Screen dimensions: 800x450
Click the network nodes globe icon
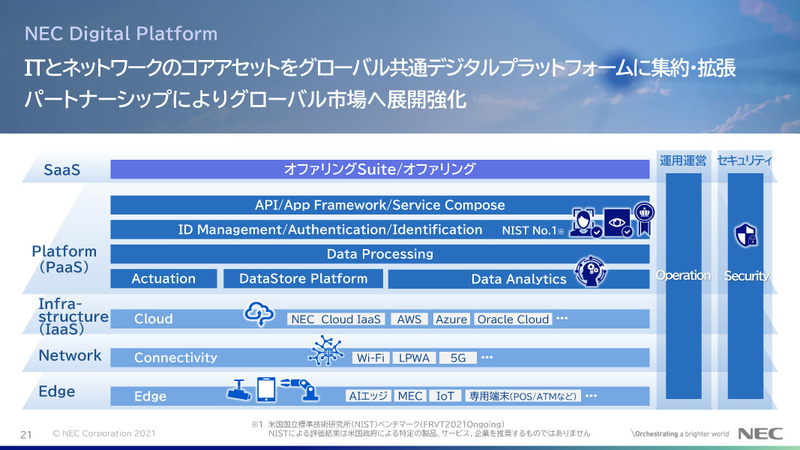point(326,351)
